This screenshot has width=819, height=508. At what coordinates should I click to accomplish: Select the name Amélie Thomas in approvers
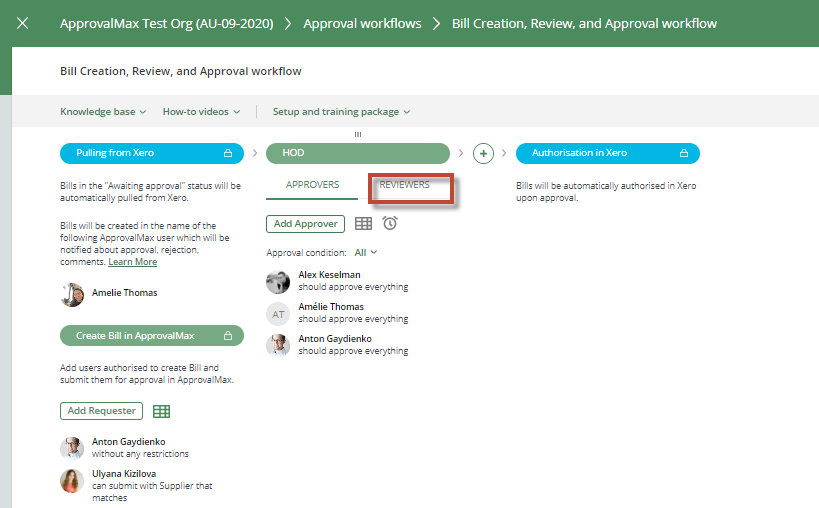coord(331,306)
